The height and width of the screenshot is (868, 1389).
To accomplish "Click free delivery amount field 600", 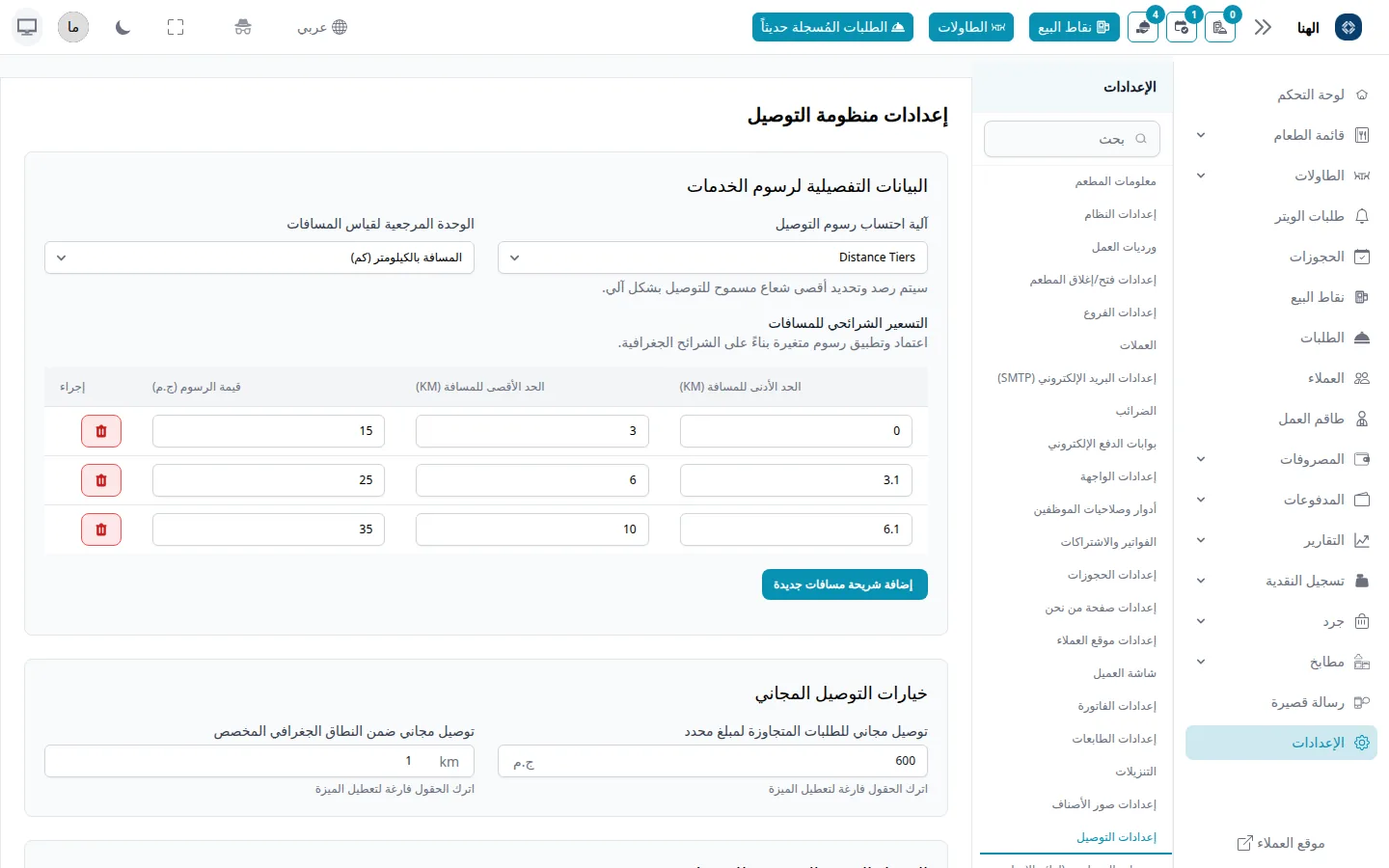I will click(x=713, y=761).
